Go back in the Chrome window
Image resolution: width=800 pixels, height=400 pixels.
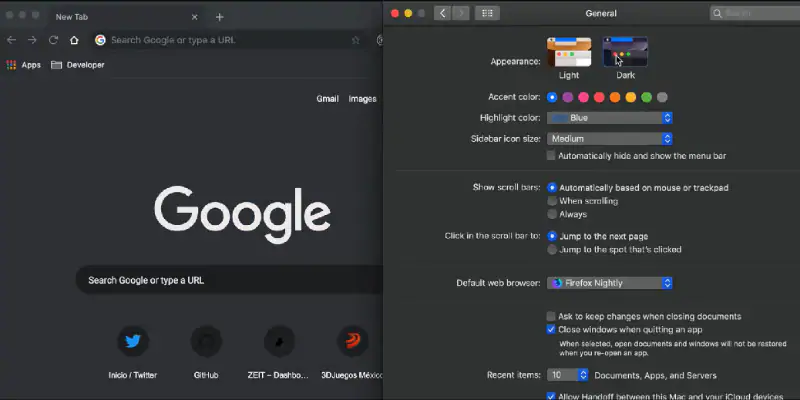11,40
